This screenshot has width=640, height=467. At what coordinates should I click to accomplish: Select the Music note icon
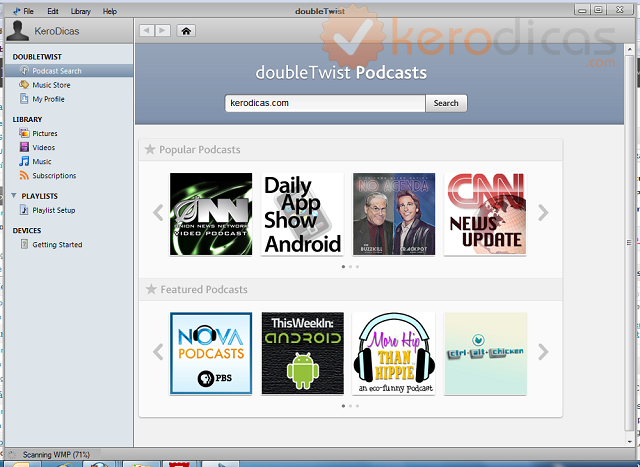(x=24, y=161)
